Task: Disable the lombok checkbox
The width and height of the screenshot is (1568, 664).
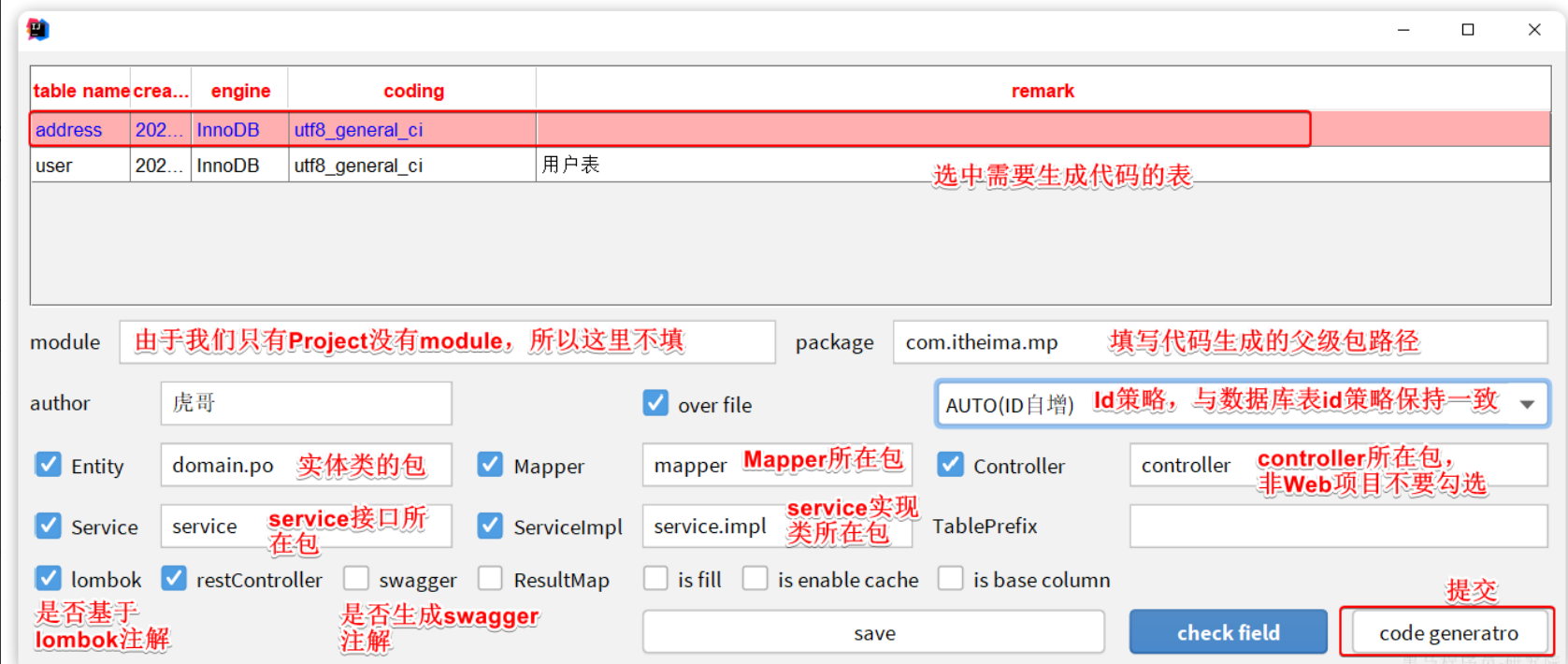Action: pos(48,579)
